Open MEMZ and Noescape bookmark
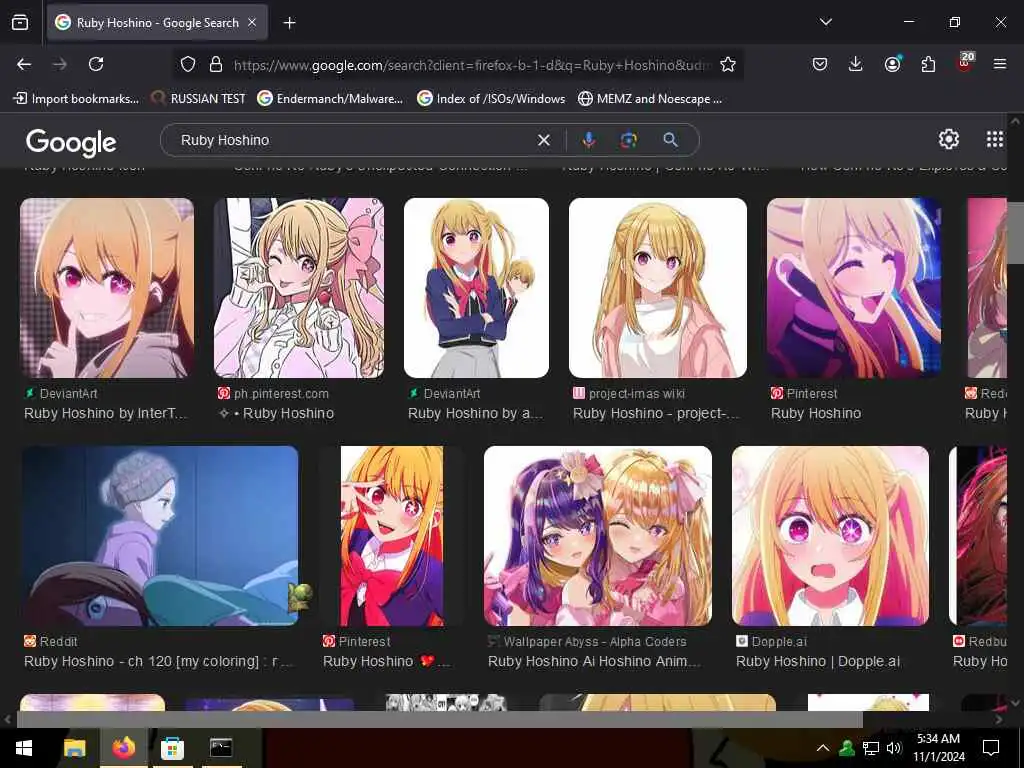The height and width of the screenshot is (768, 1024). click(650, 99)
